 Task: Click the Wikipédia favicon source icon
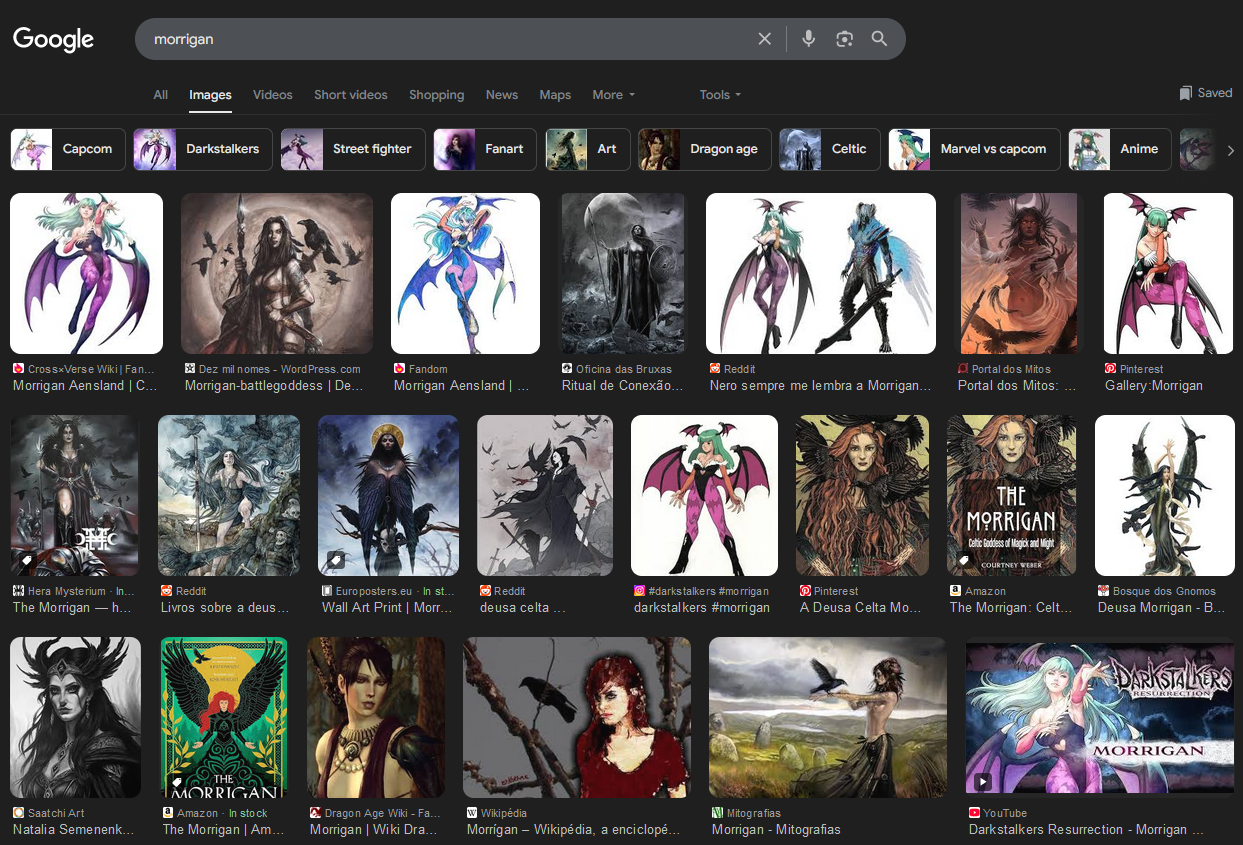click(471, 813)
